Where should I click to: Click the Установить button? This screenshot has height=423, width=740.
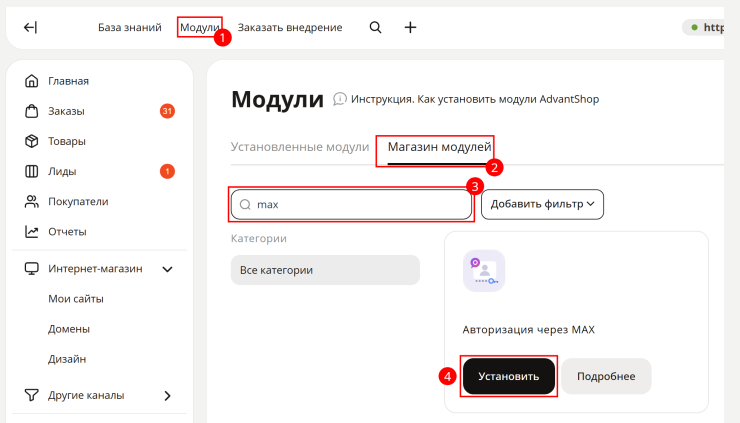pyautogui.click(x=509, y=376)
